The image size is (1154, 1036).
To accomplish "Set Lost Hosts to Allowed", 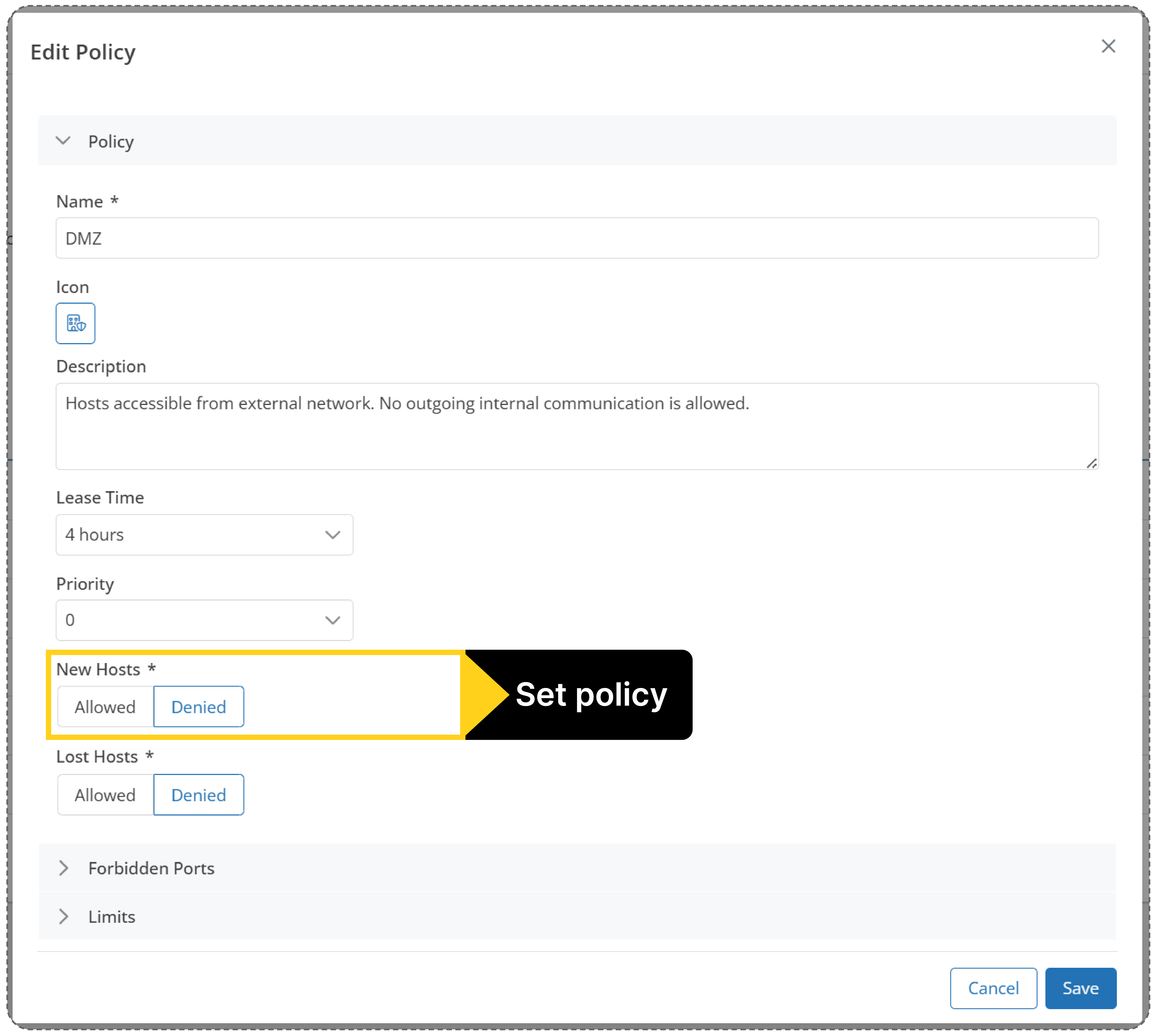I will (x=105, y=795).
